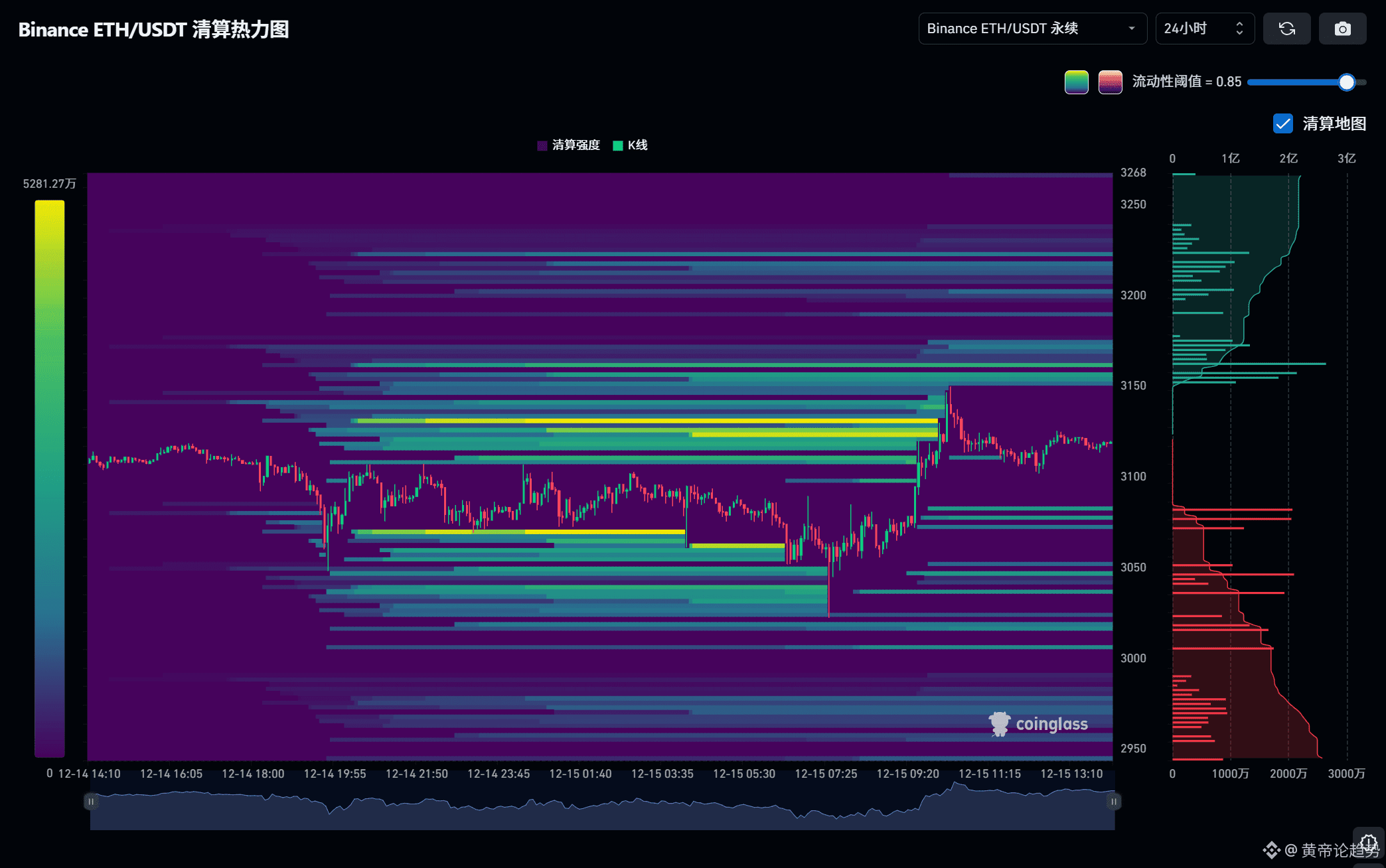Open the 24小时 time range selector
1386x868 pixels.
[x=1195, y=29]
